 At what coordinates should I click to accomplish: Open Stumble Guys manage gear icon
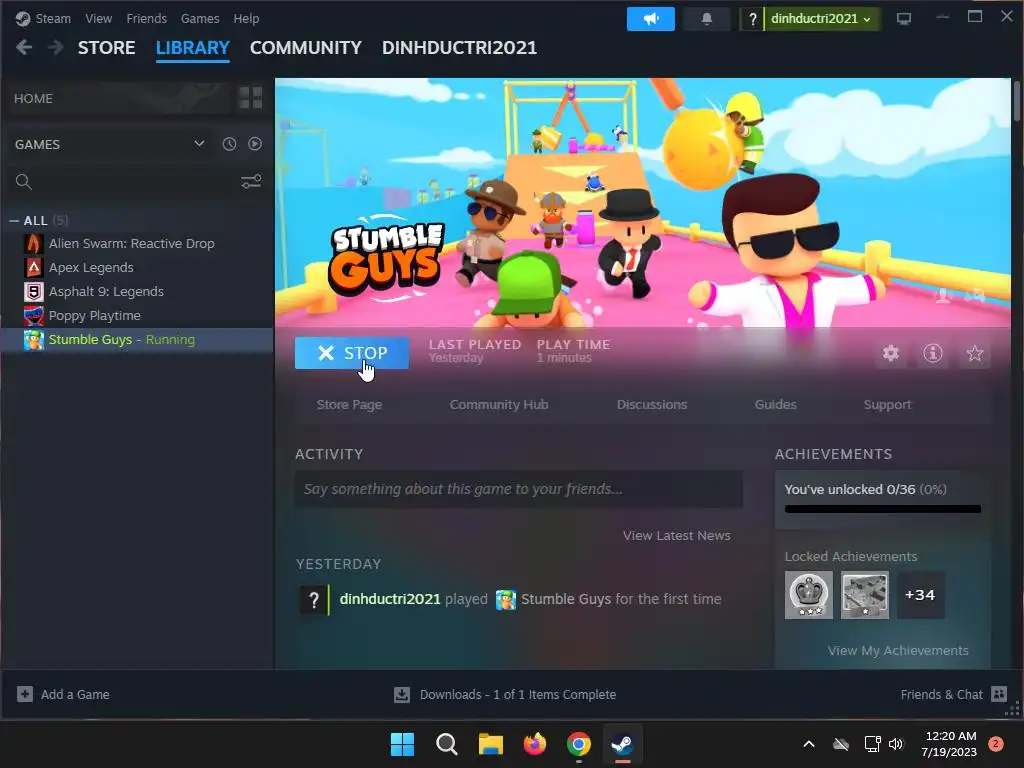point(891,353)
